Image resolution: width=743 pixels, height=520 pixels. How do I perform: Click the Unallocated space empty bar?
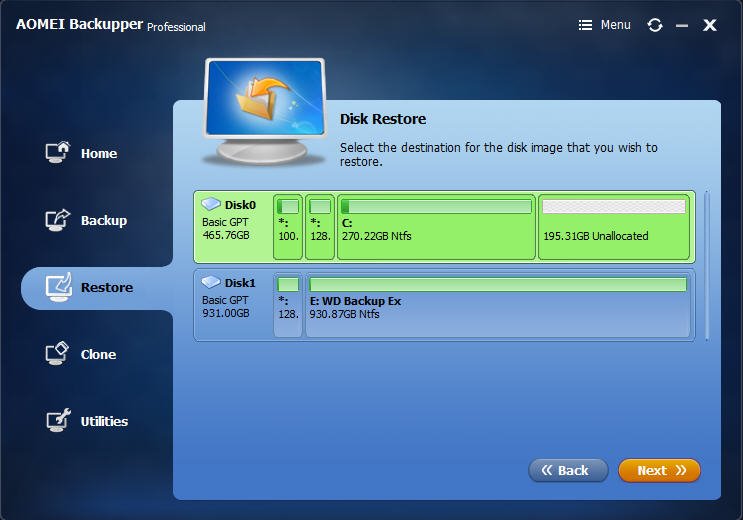click(x=614, y=206)
